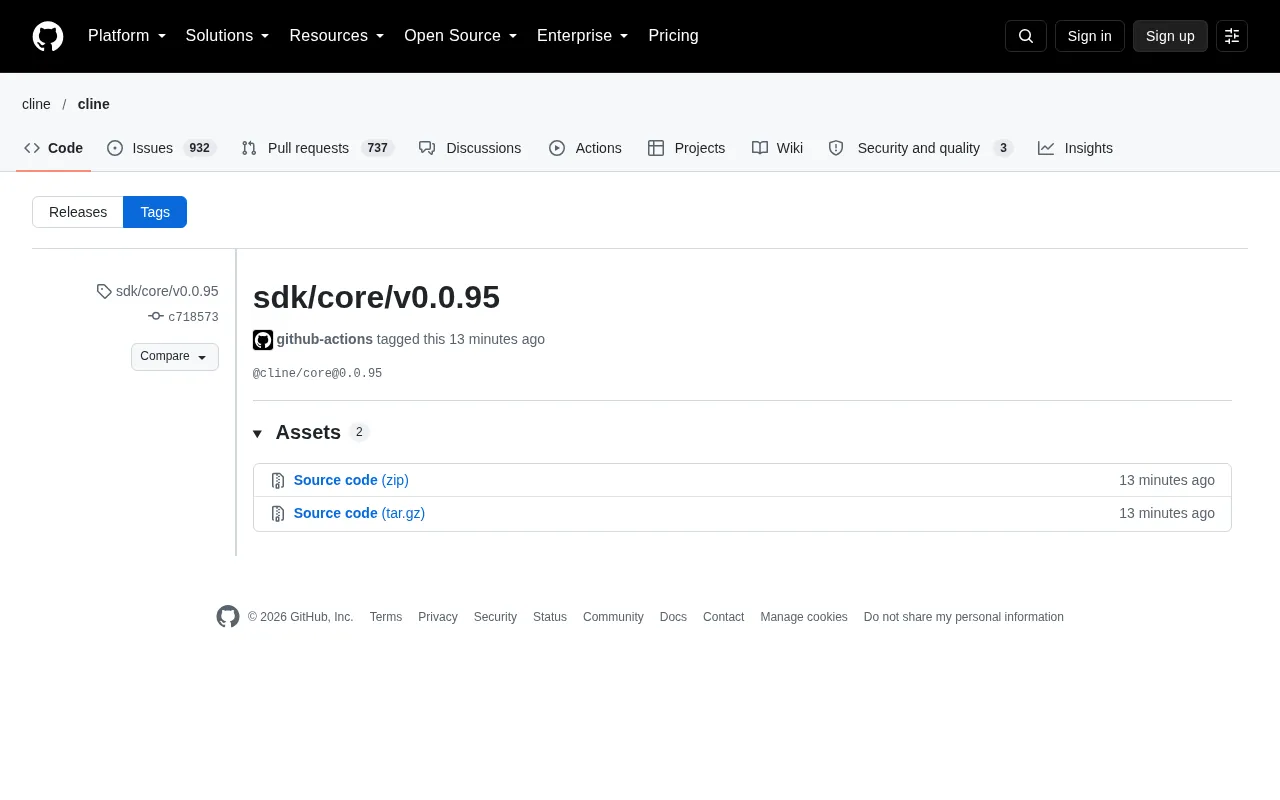The width and height of the screenshot is (1280, 800).
Task: Click the GitHub logo in the footer
Action: pyautogui.click(x=228, y=617)
